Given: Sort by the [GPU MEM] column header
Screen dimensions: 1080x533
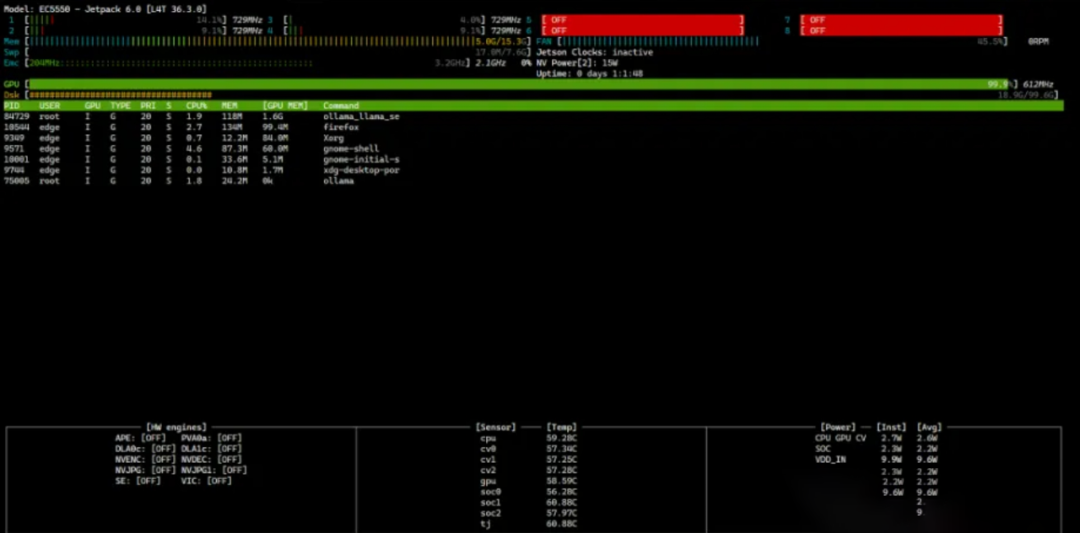Looking at the screenshot, I should 285,106.
